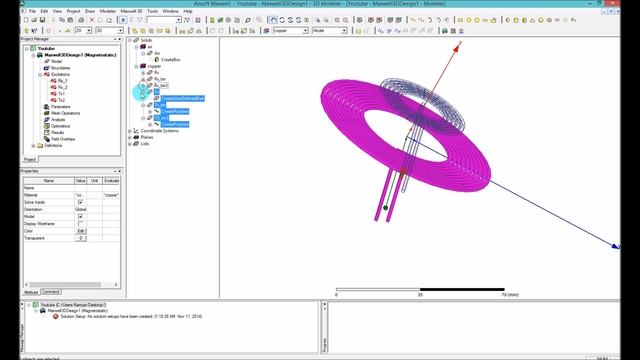640x360 pixels.
Task: Click the Print toolbar icon
Action: pyautogui.click(x=81, y=20)
